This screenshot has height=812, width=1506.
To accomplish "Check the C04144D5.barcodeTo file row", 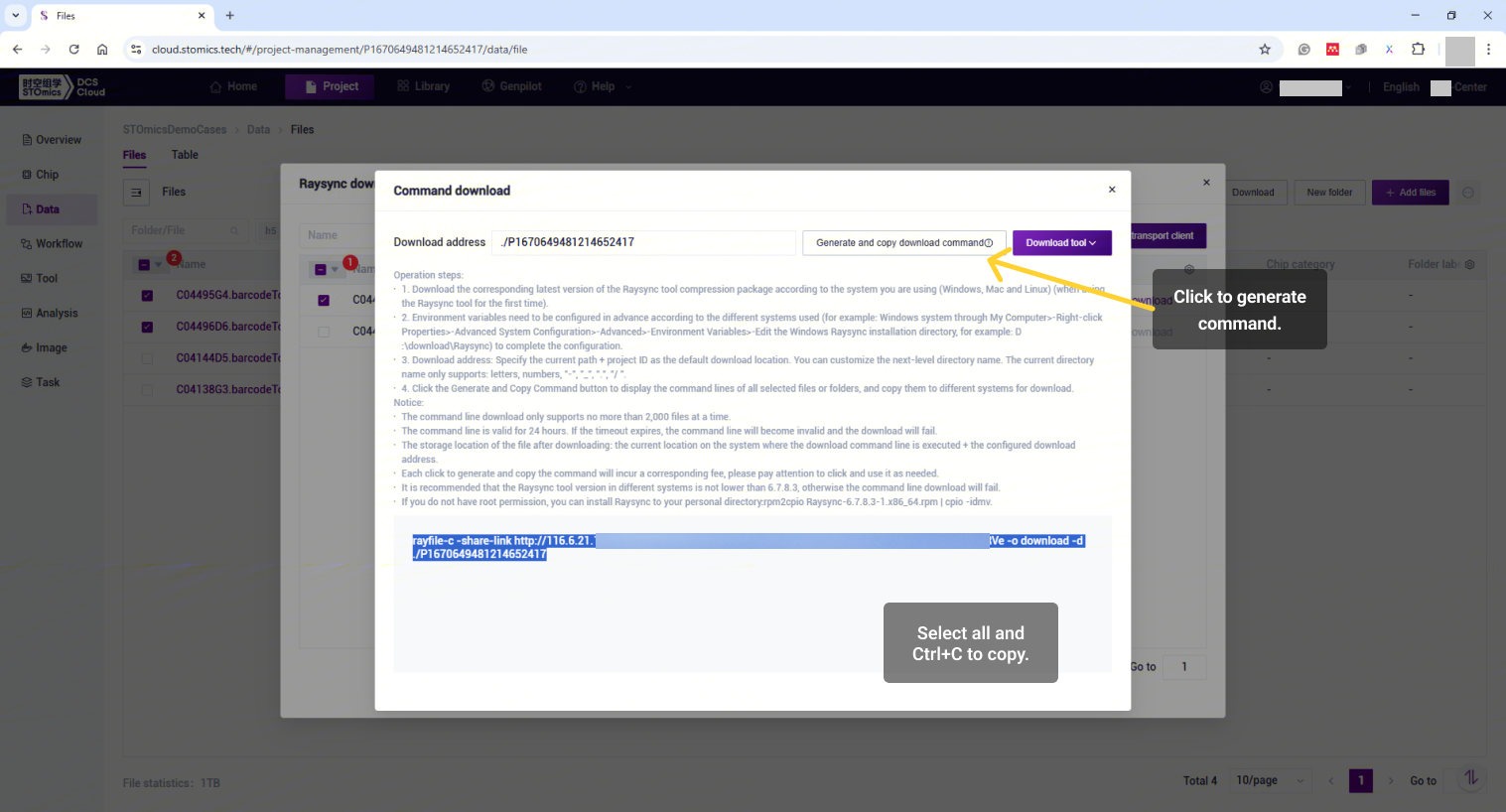I will pyautogui.click(x=147, y=358).
